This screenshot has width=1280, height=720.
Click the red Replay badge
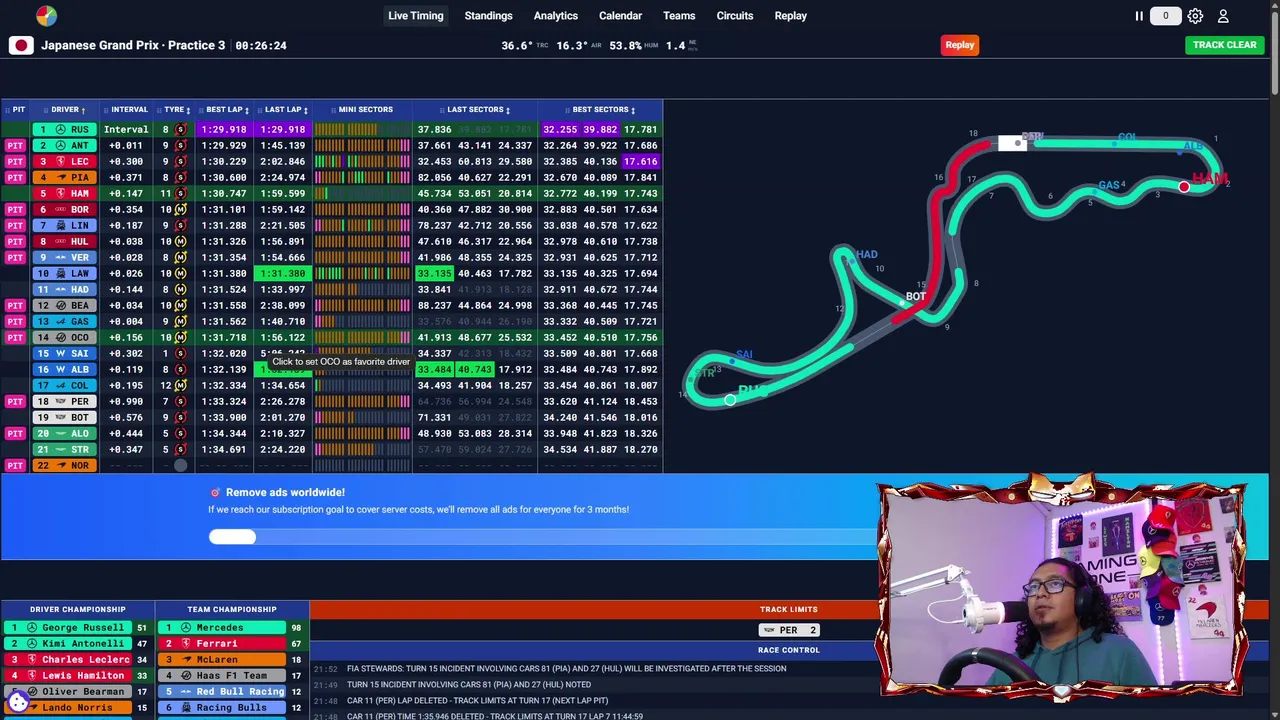pyautogui.click(x=959, y=45)
